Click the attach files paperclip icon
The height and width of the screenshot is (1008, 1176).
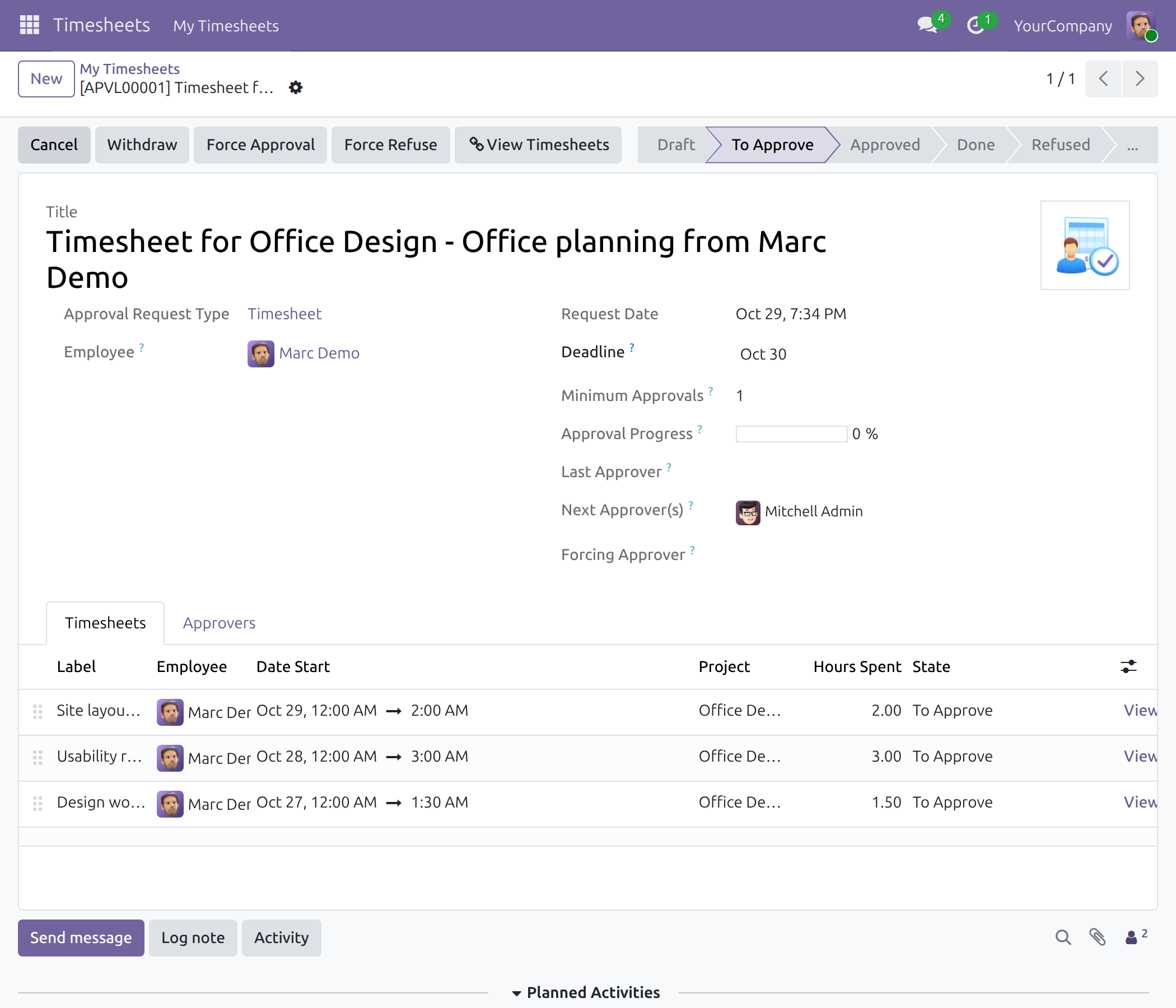click(x=1097, y=937)
